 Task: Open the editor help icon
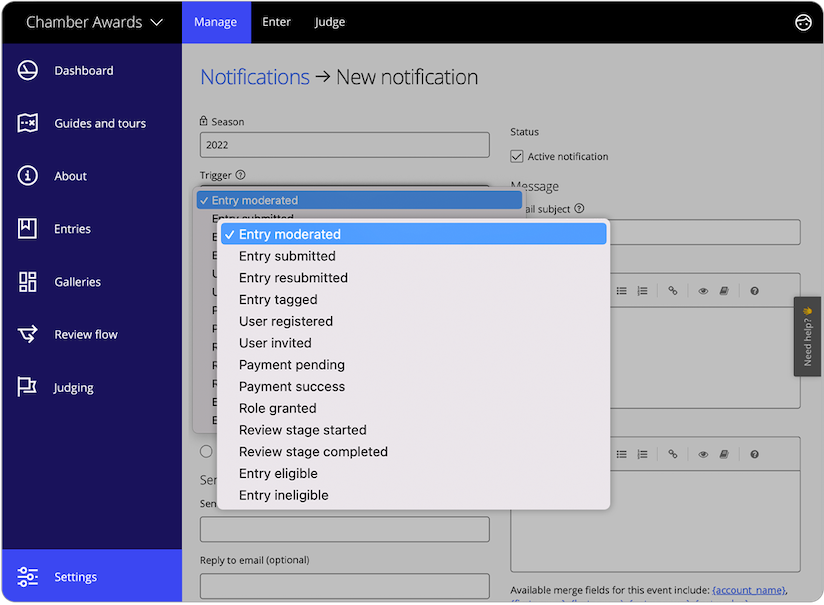pos(755,290)
